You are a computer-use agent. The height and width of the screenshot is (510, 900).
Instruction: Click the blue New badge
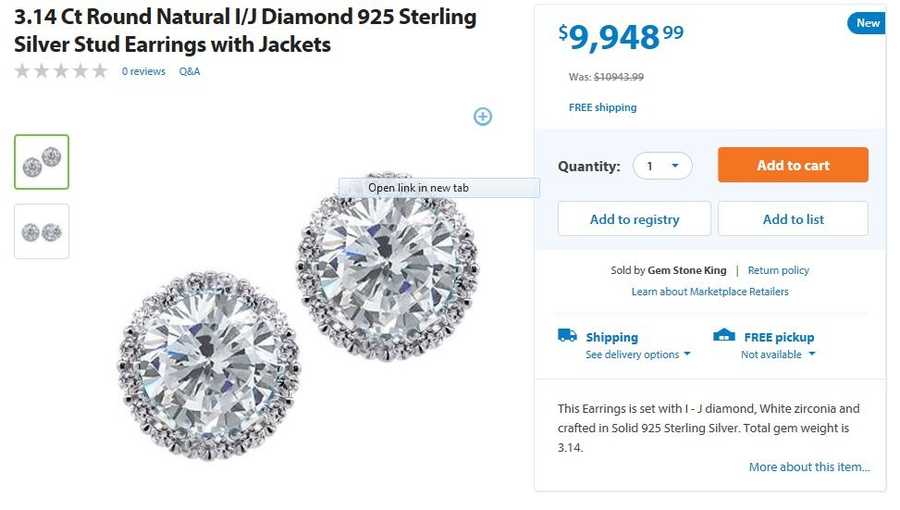click(x=867, y=23)
